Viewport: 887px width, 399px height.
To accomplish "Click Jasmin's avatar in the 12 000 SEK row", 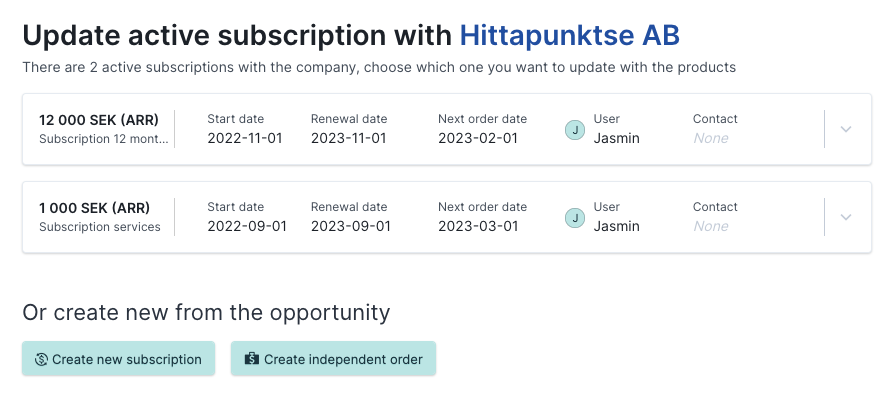I will (575, 130).
